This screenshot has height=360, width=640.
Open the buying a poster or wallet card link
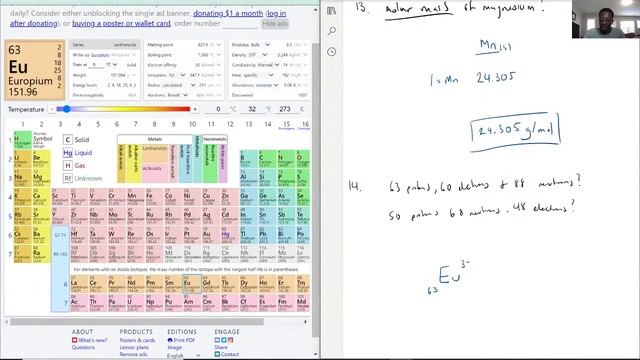click(121, 23)
